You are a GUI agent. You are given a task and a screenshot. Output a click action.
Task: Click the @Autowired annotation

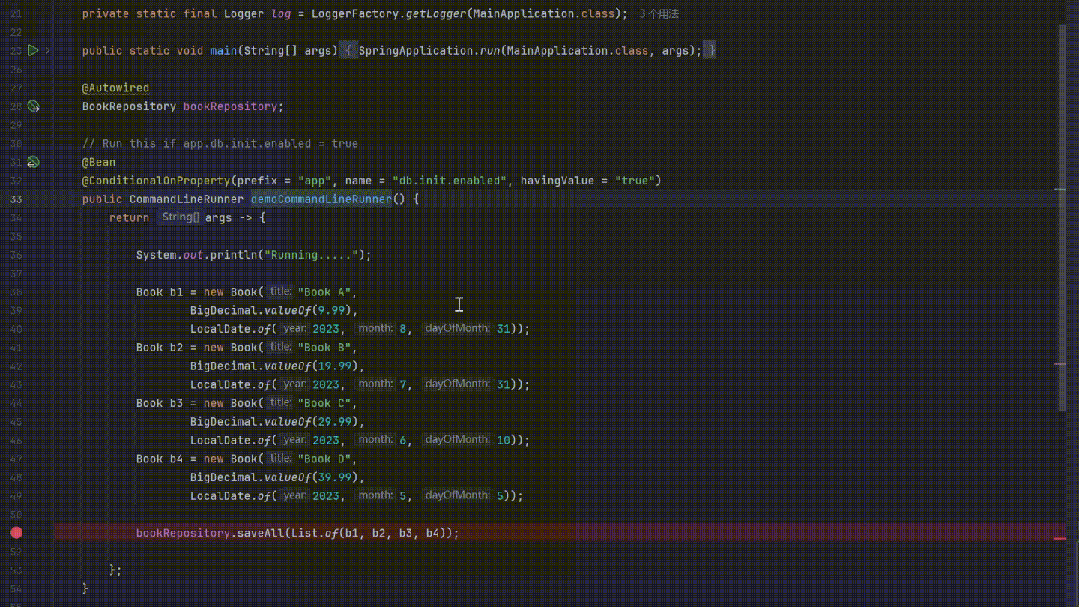click(x=115, y=88)
